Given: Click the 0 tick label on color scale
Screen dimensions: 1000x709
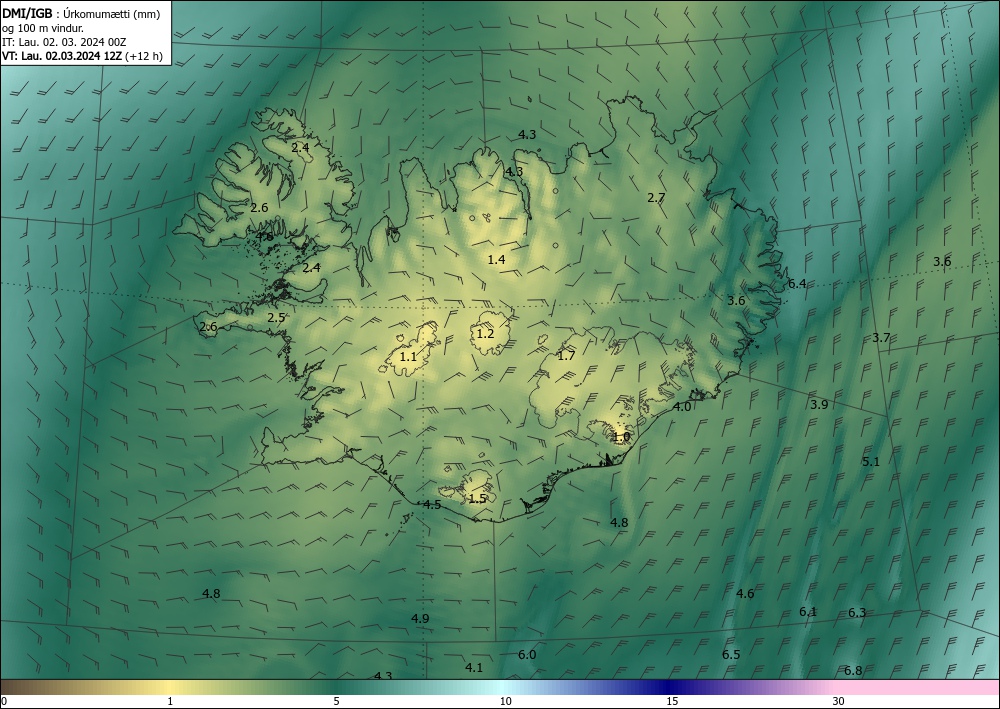Looking at the screenshot, I should point(4,702).
